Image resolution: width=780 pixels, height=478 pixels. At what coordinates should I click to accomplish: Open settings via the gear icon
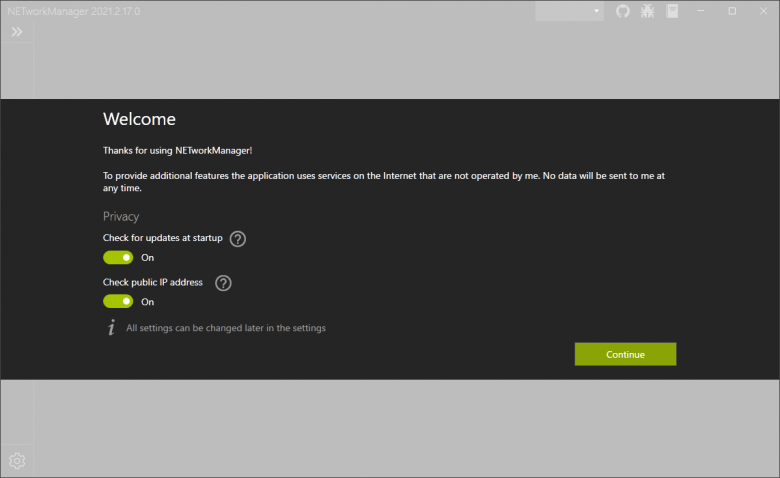coord(17,461)
